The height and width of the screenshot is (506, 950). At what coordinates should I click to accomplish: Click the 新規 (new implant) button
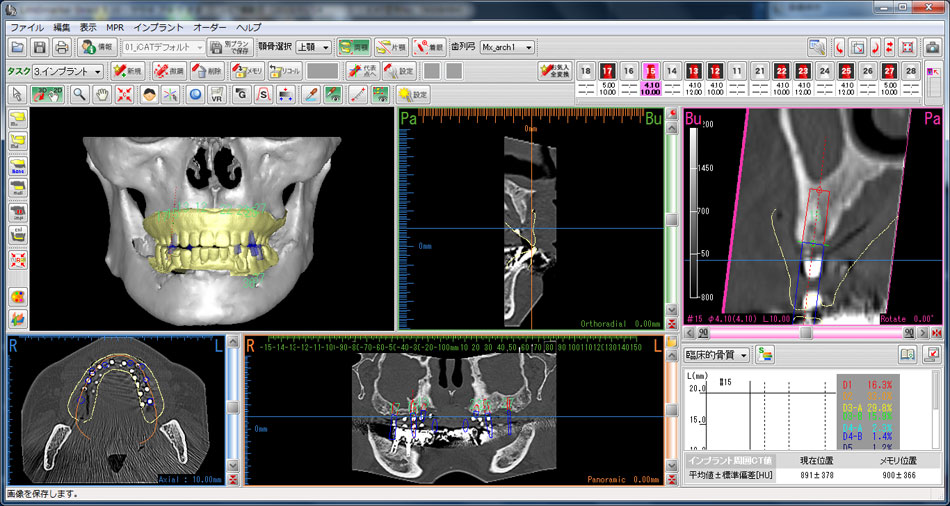(x=127, y=71)
